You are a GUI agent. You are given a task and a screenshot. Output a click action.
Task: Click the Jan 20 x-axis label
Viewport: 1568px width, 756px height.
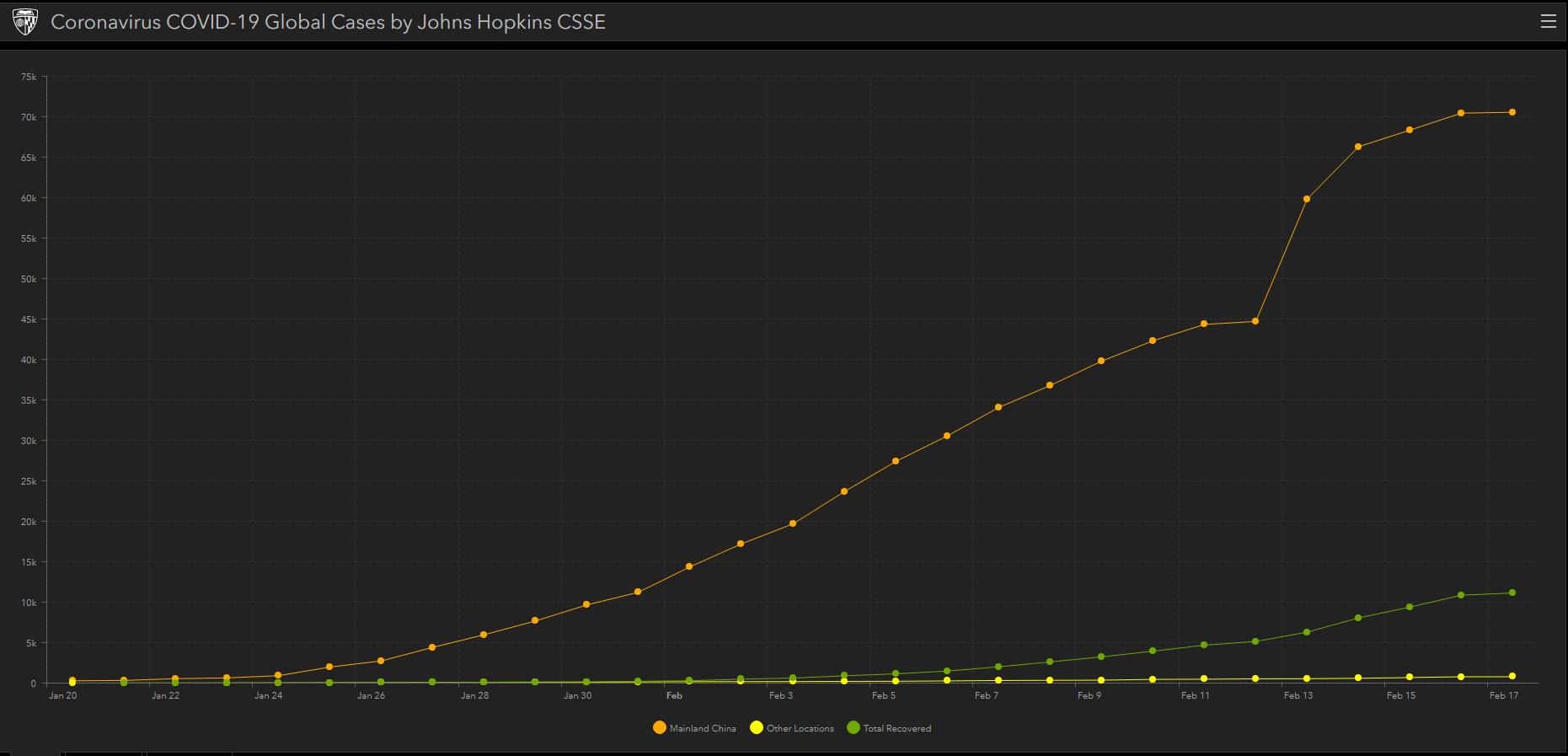click(x=63, y=695)
